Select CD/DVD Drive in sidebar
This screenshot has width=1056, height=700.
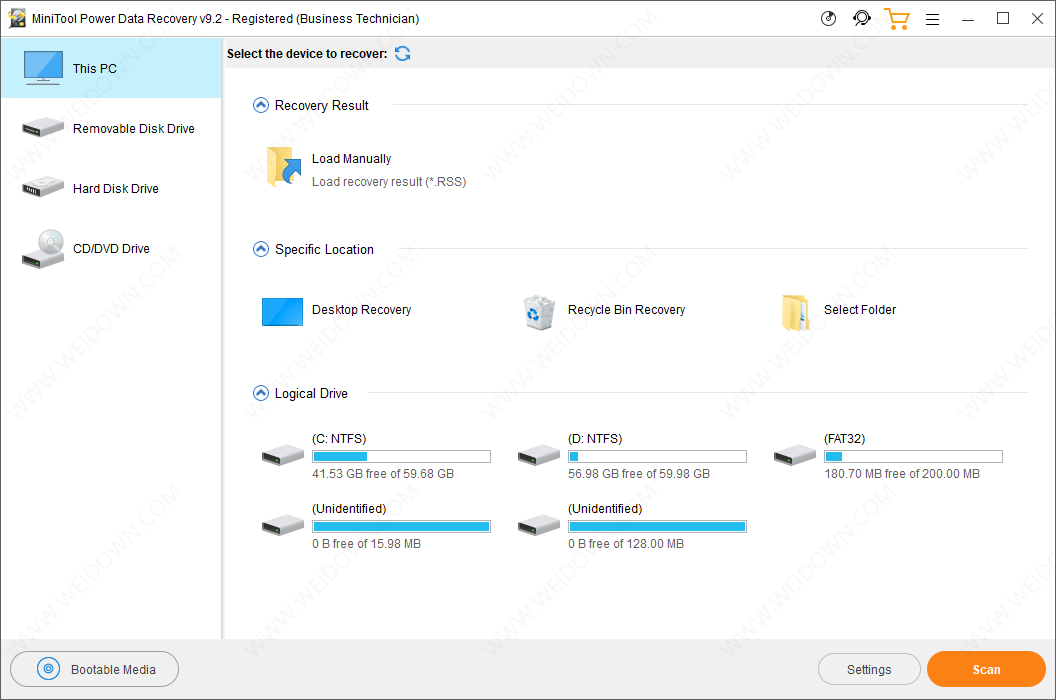(x=111, y=248)
